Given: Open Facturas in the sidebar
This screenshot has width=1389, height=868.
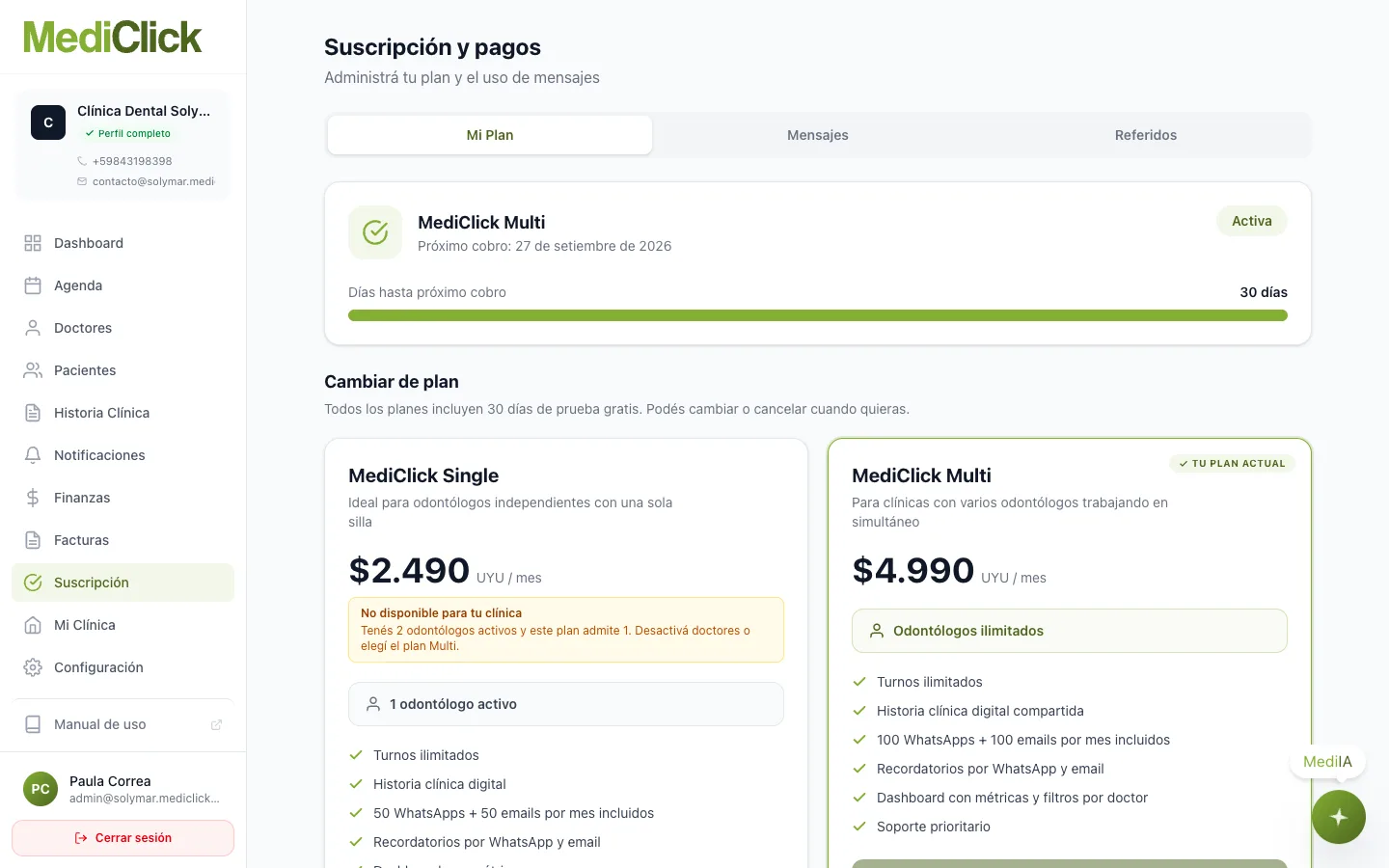Looking at the screenshot, I should 123,540.
